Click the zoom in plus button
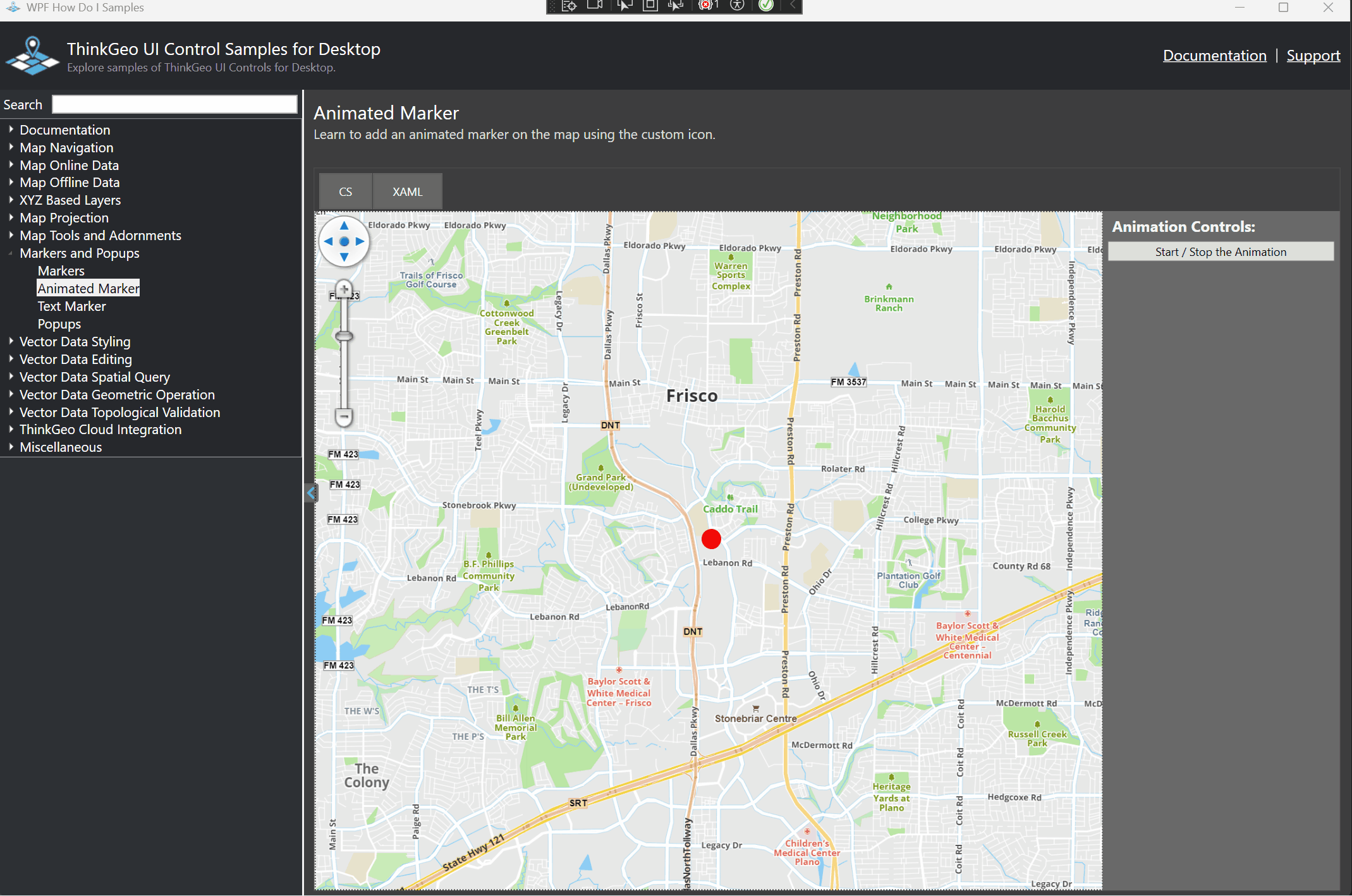1352x896 pixels. point(344,289)
